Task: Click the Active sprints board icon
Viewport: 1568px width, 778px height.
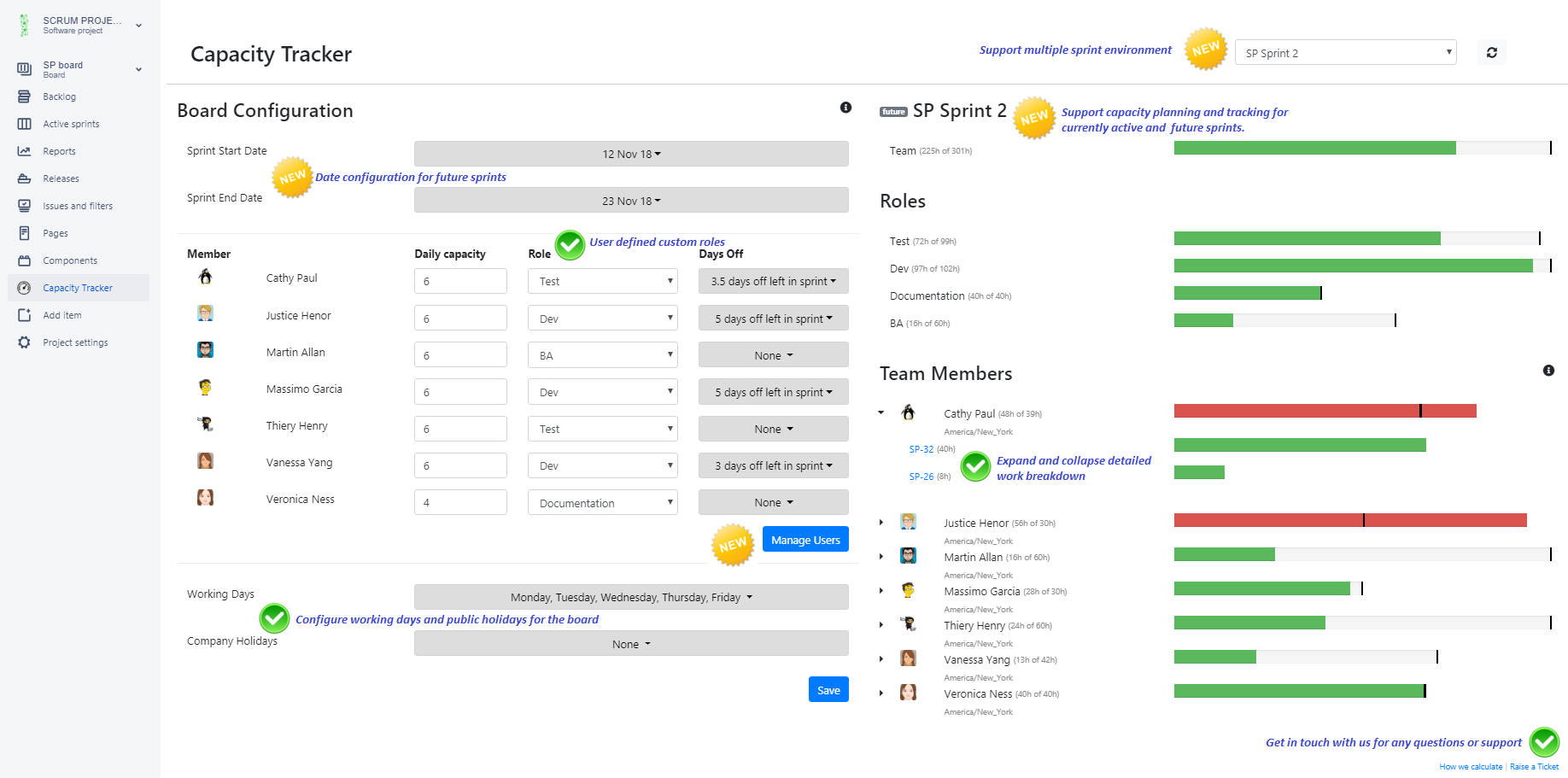Action: coord(24,124)
